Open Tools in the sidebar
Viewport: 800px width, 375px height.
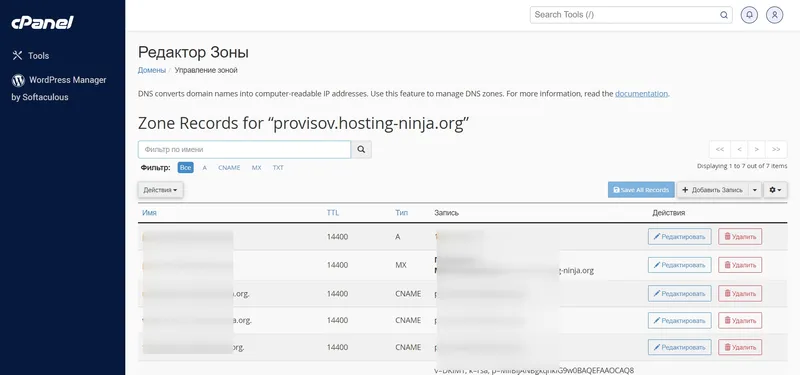(x=31, y=56)
